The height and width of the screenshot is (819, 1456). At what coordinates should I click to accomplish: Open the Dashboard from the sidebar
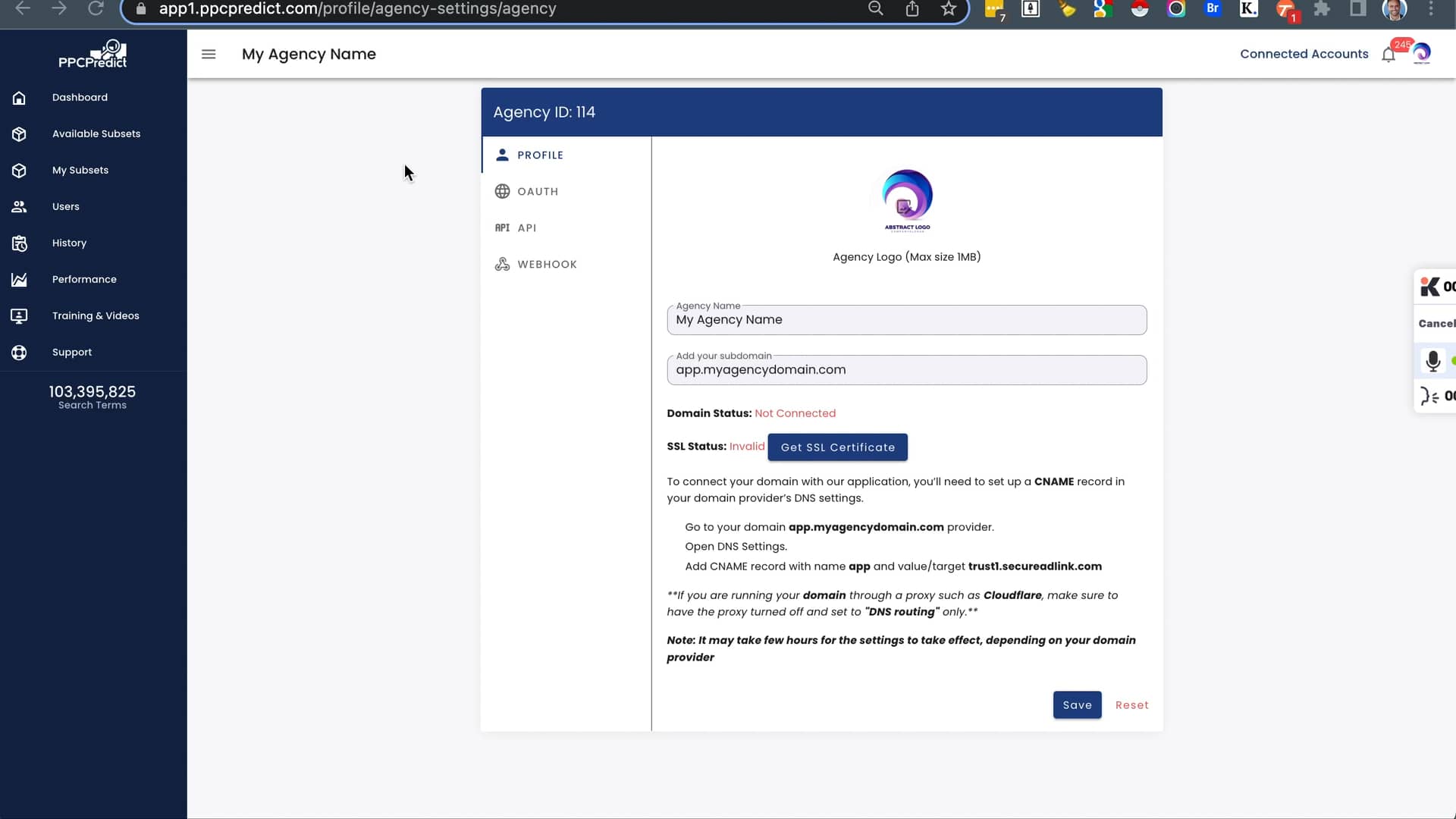click(x=79, y=97)
